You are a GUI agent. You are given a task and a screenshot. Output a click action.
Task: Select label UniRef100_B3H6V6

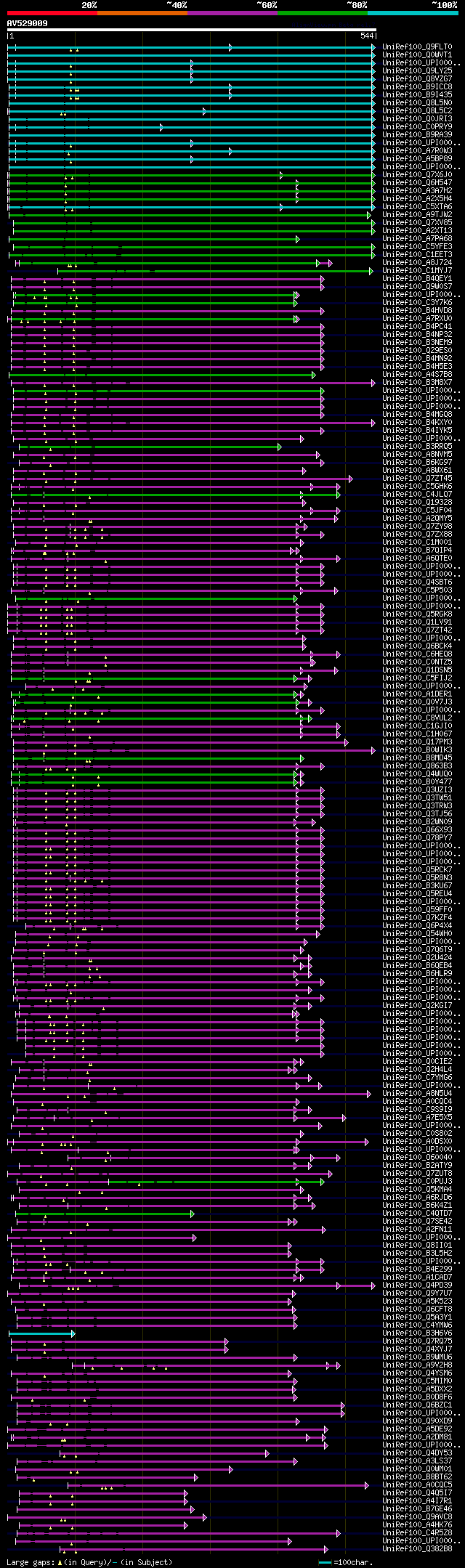coord(417,1333)
